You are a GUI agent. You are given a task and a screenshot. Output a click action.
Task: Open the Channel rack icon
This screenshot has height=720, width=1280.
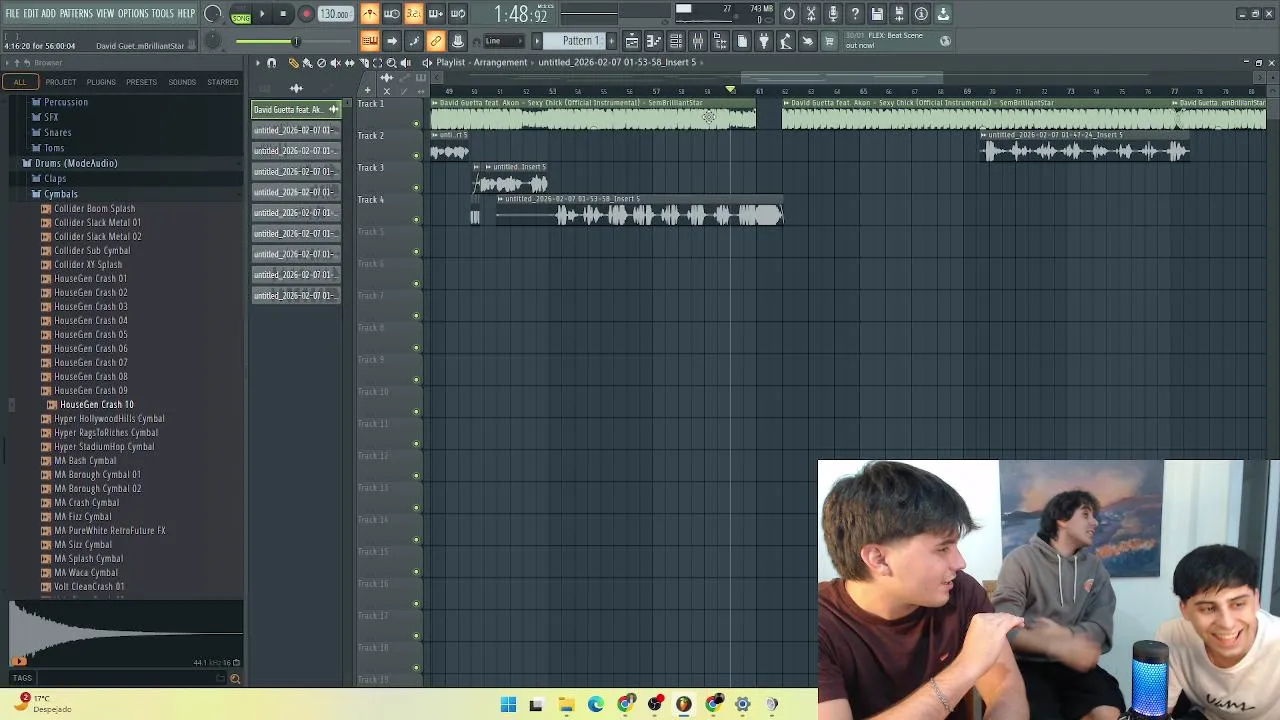675,41
